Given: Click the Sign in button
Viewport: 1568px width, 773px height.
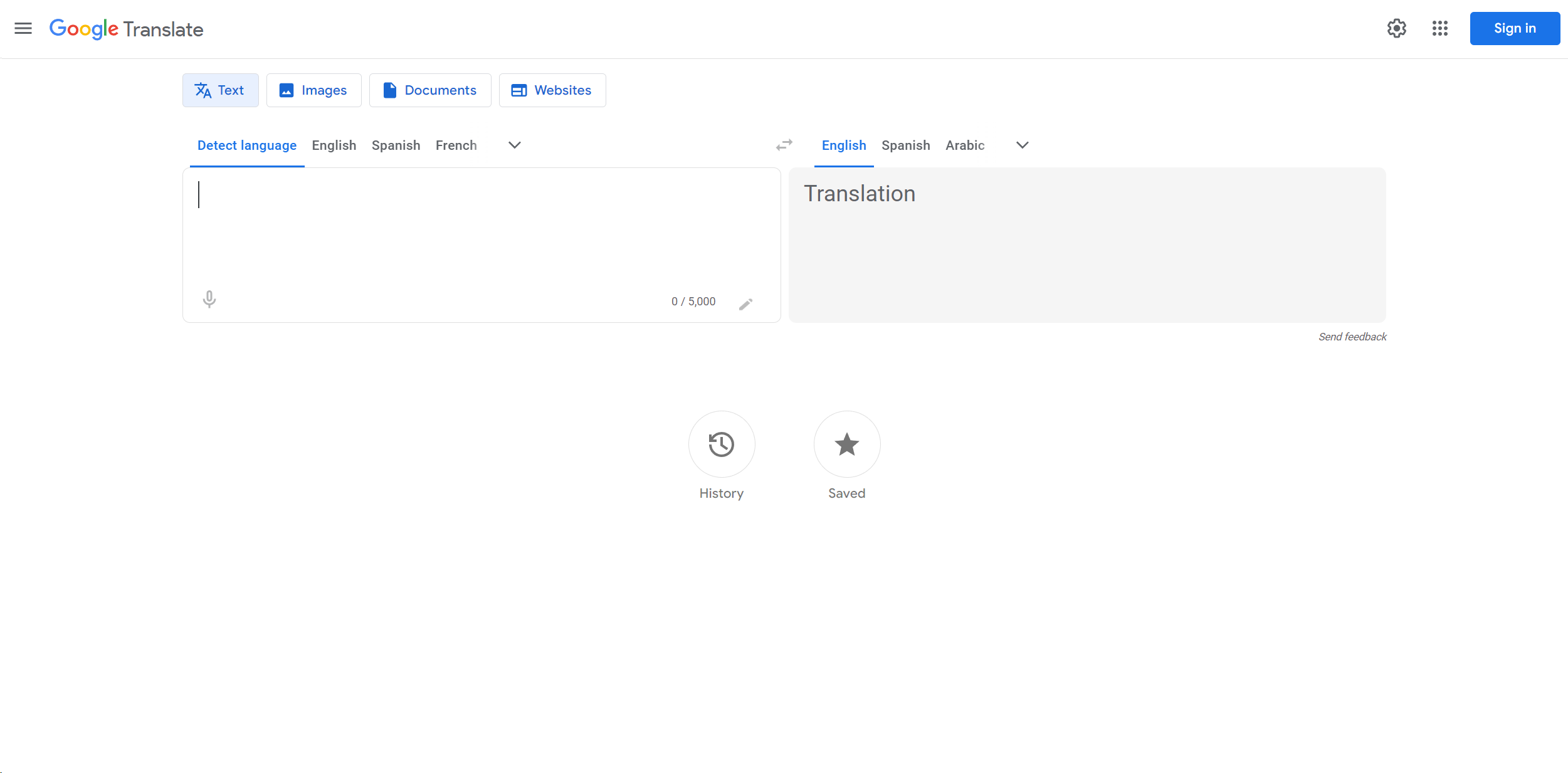Looking at the screenshot, I should pyautogui.click(x=1515, y=28).
